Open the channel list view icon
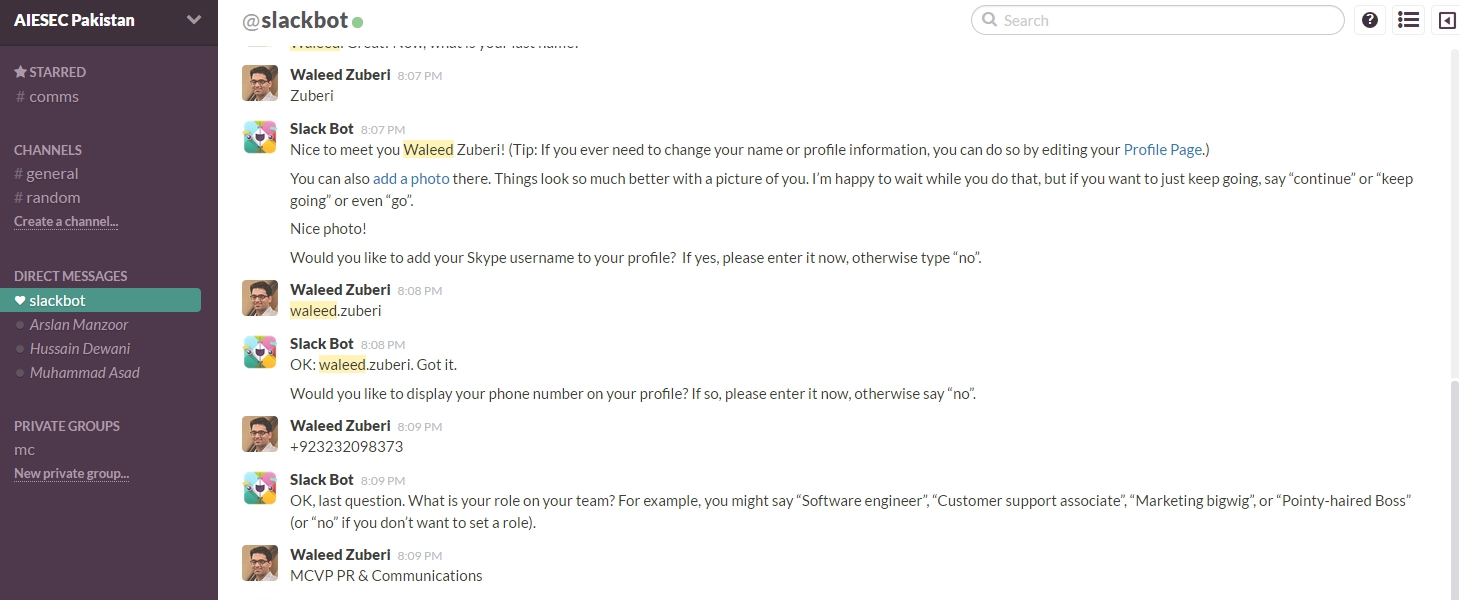The image size is (1460, 600). click(1408, 20)
